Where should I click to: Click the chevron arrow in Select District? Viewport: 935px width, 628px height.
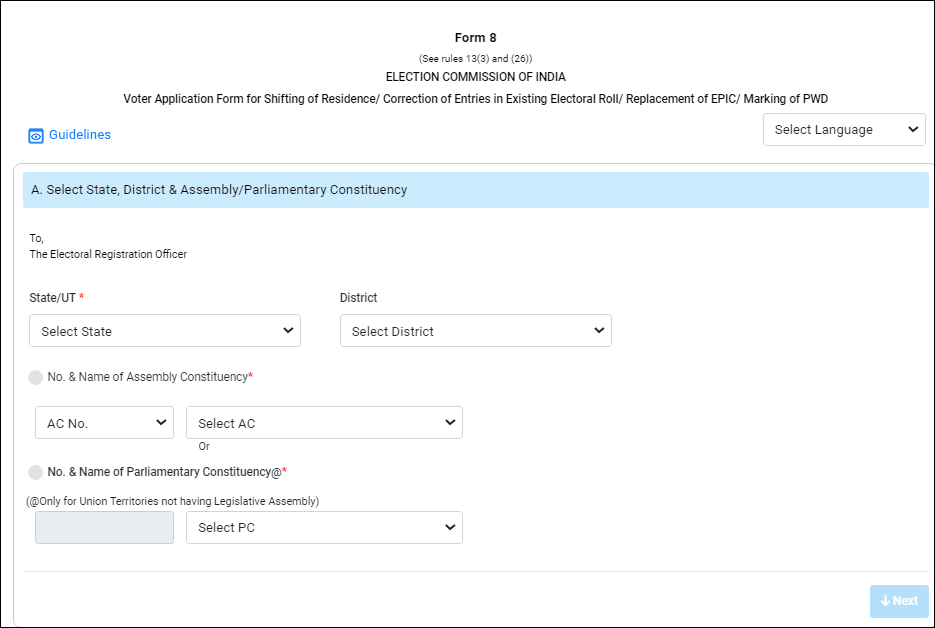[599, 331]
